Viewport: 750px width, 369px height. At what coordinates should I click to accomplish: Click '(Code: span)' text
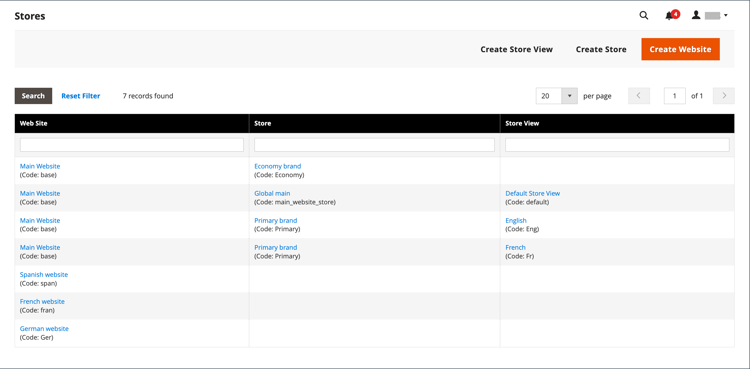coord(38,283)
